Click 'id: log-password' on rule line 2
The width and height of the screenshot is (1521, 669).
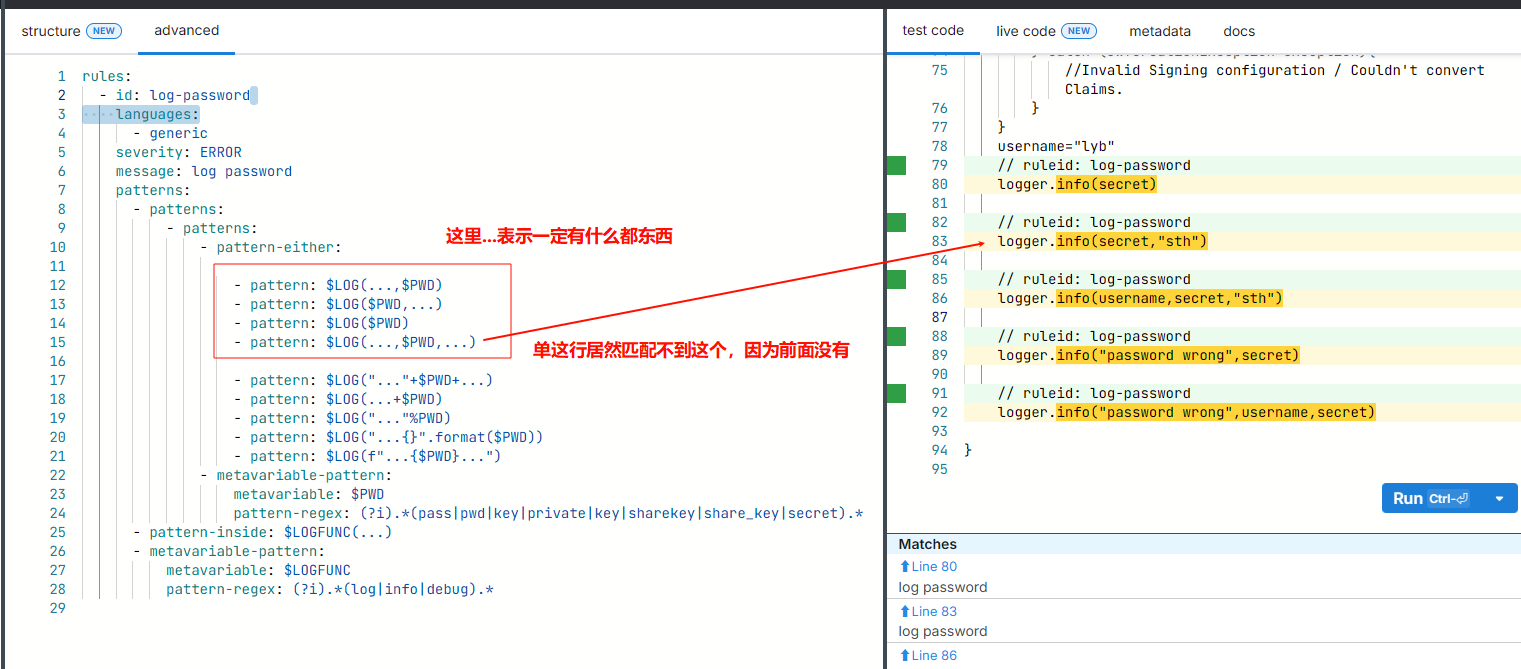pyautogui.click(x=182, y=95)
